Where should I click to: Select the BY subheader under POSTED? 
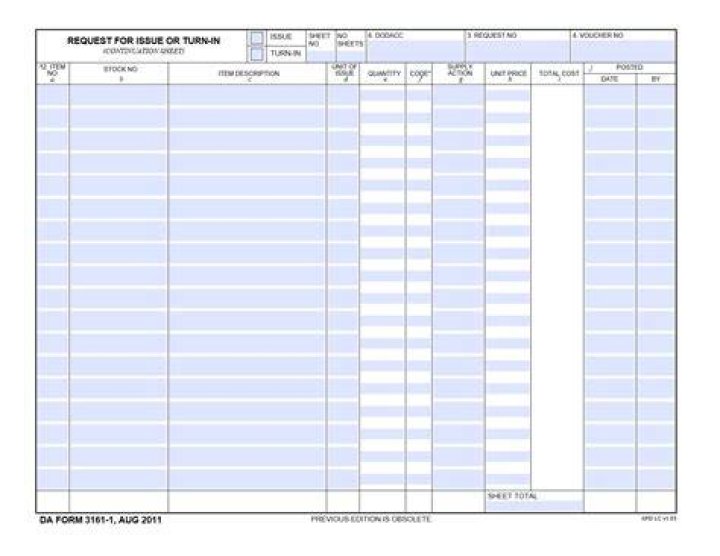(x=656, y=79)
